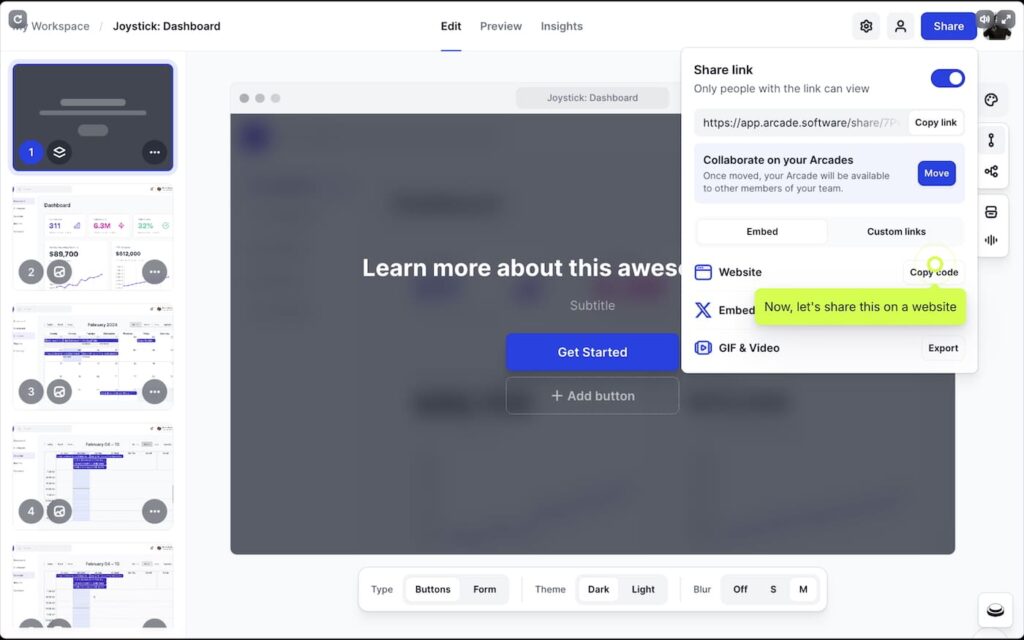The height and width of the screenshot is (640, 1024).
Task: Click the GIF & Video icon
Action: (703, 348)
